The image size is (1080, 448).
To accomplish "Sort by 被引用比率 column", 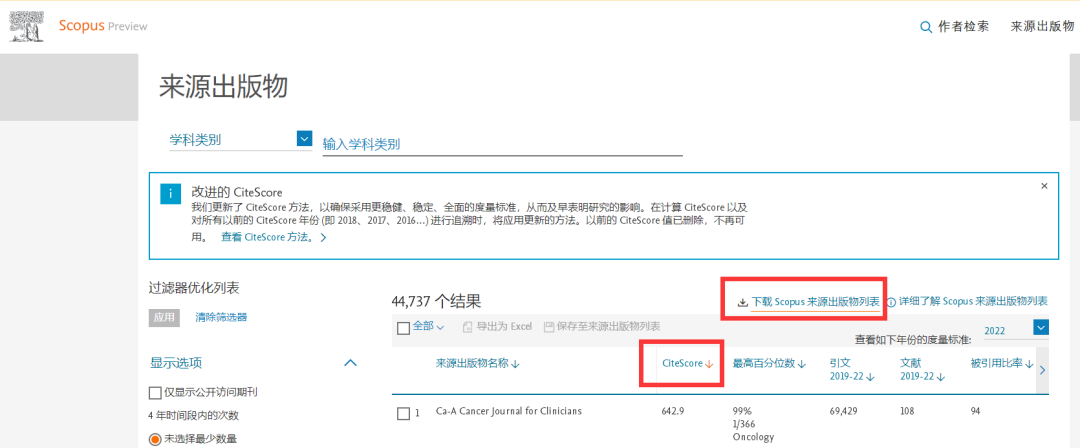I will (x=1002, y=363).
